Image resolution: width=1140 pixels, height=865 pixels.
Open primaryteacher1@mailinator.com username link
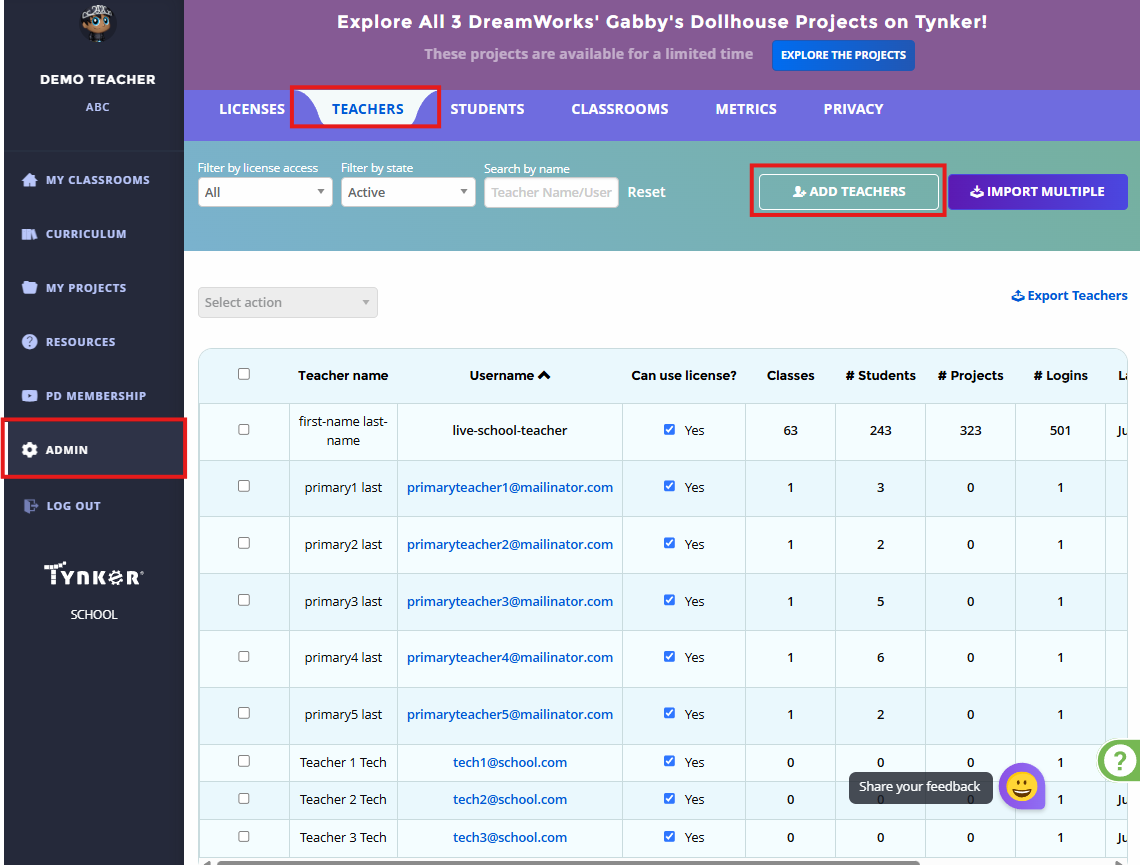pyautogui.click(x=510, y=487)
